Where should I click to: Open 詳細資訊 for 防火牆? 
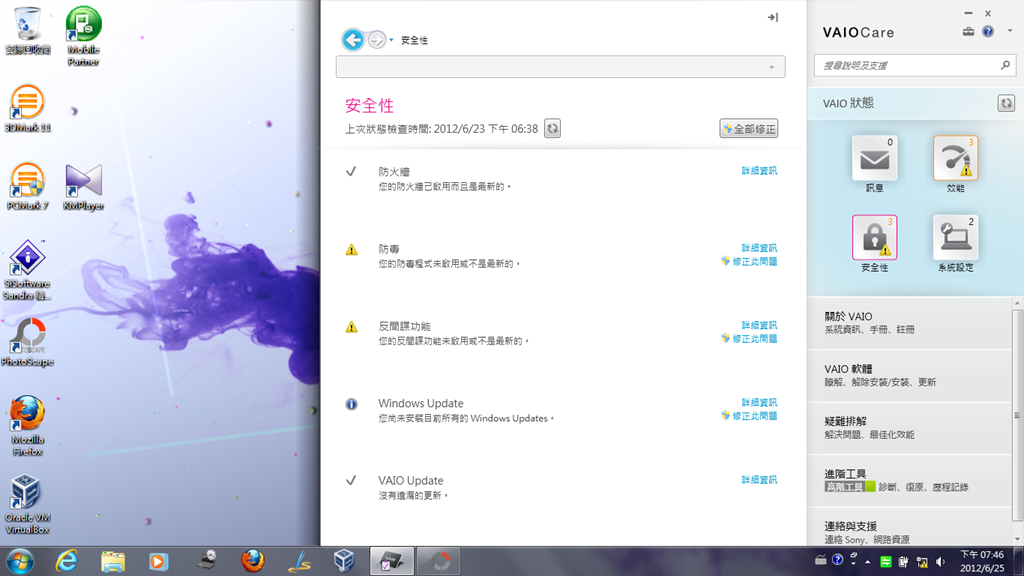[759, 171]
